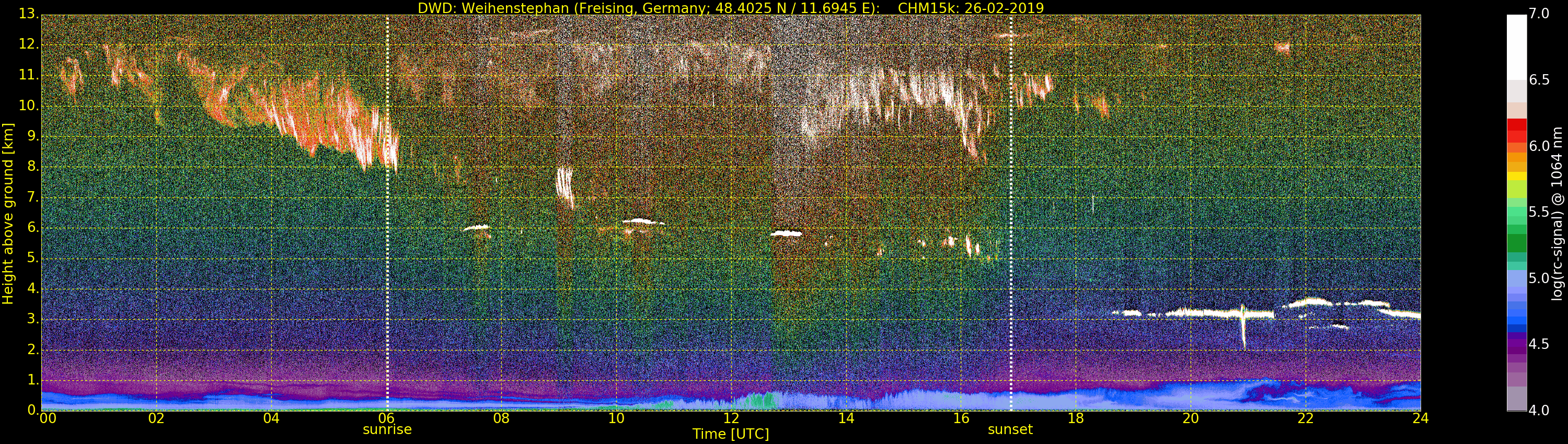Click the "13" tick on the height axis
1568x444 pixels.
click(29, 15)
